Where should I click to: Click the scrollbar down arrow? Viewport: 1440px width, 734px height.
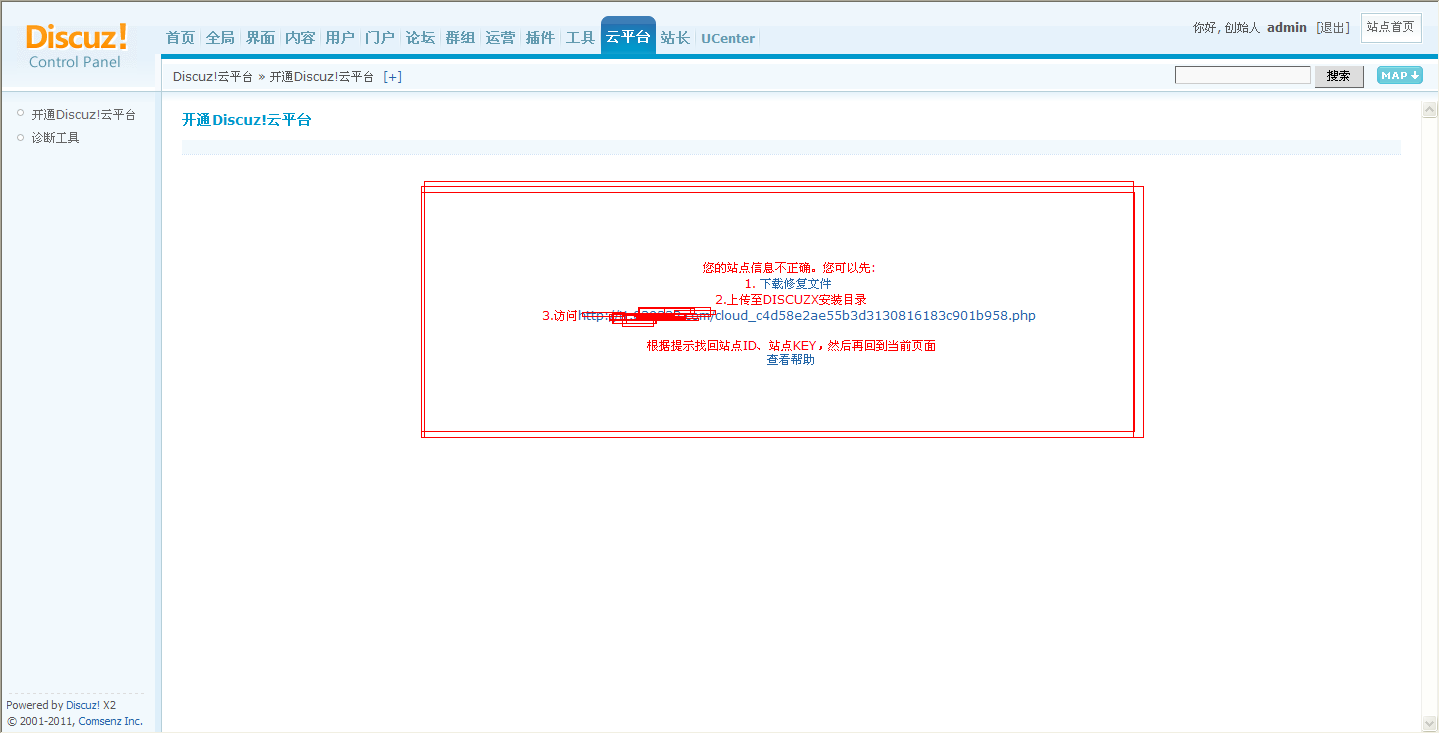pos(1430,723)
